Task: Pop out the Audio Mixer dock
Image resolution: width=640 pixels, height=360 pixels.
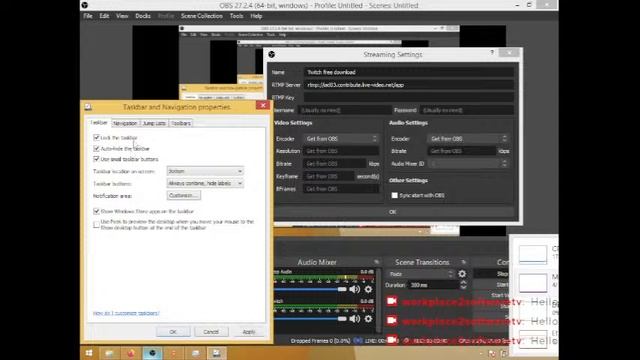Action: coord(376,262)
